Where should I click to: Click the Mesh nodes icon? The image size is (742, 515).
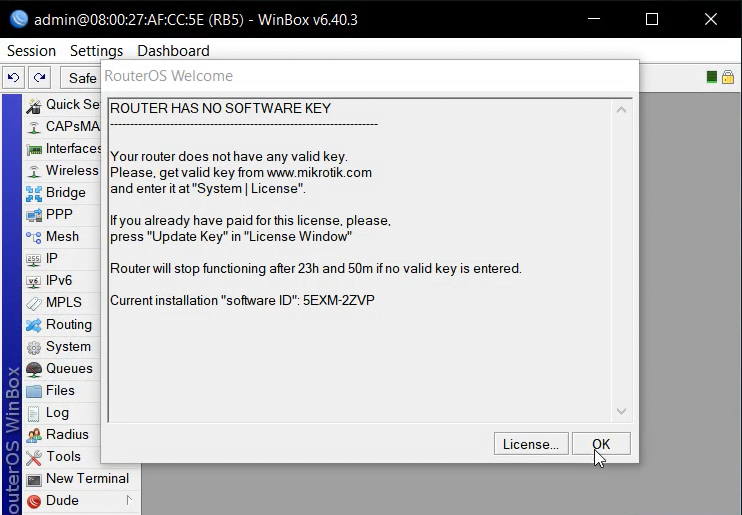34,237
